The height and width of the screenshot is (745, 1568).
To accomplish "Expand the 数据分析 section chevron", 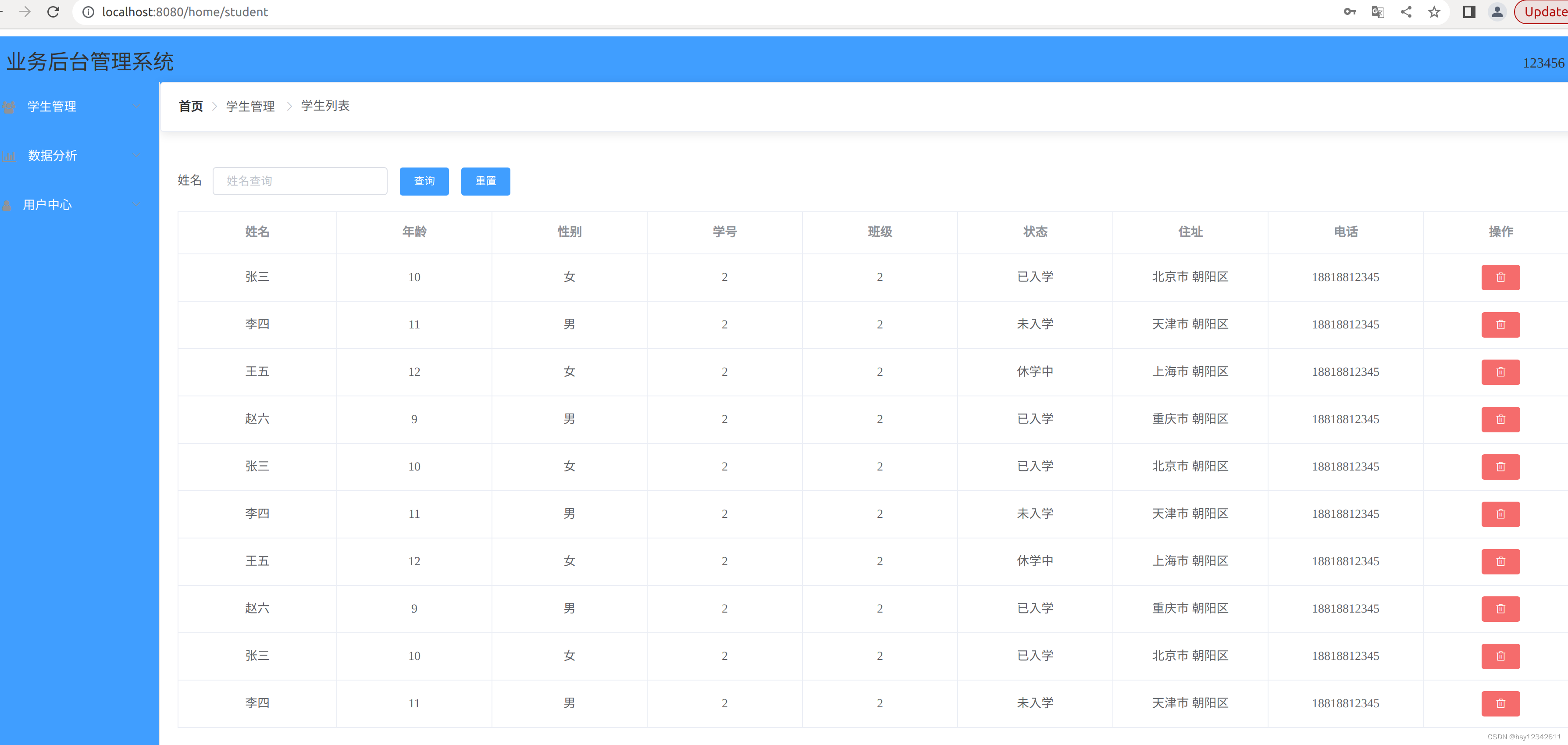I will [136, 156].
